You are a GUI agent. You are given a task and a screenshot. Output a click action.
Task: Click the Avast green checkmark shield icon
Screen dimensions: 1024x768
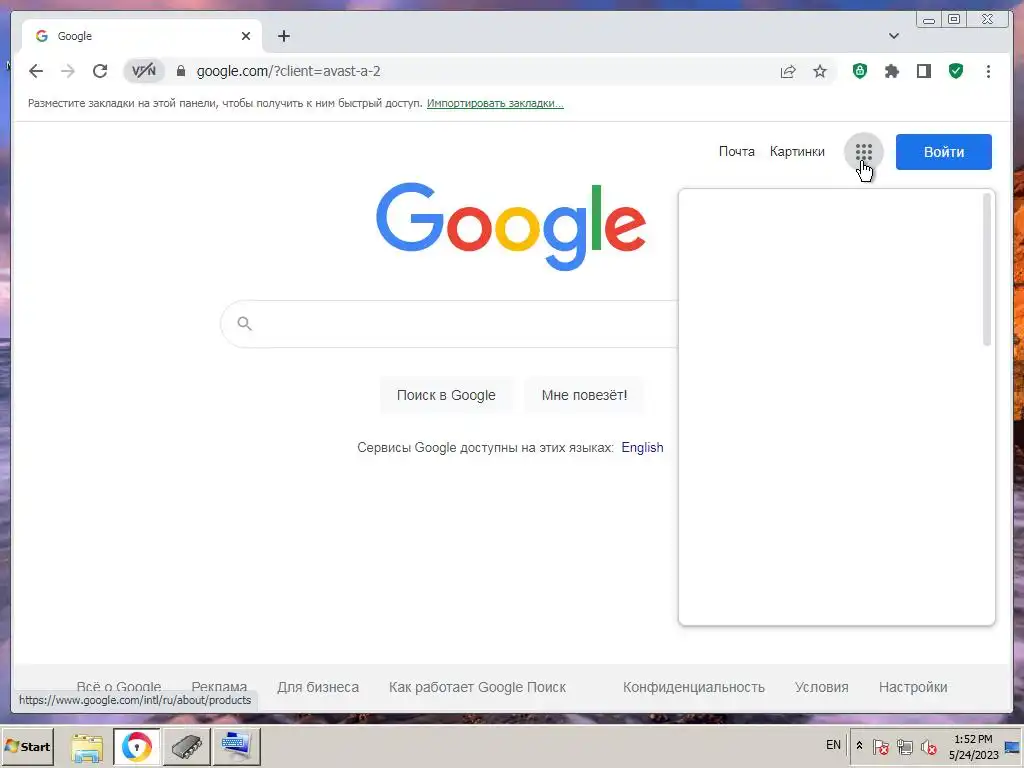point(955,71)
